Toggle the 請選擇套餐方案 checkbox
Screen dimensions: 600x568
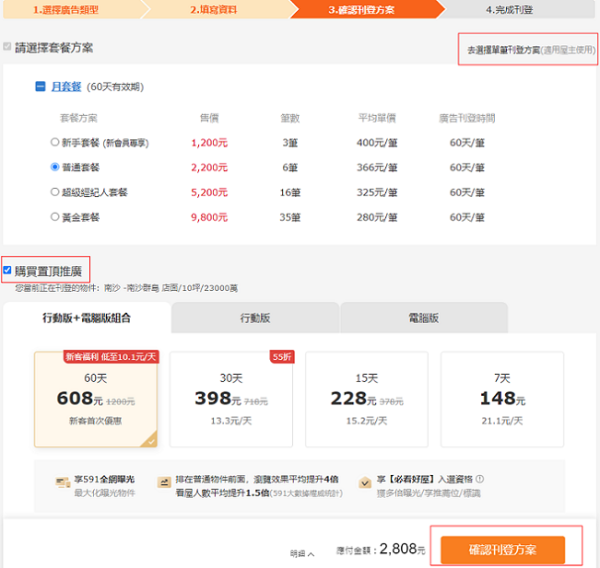(8, 47)
